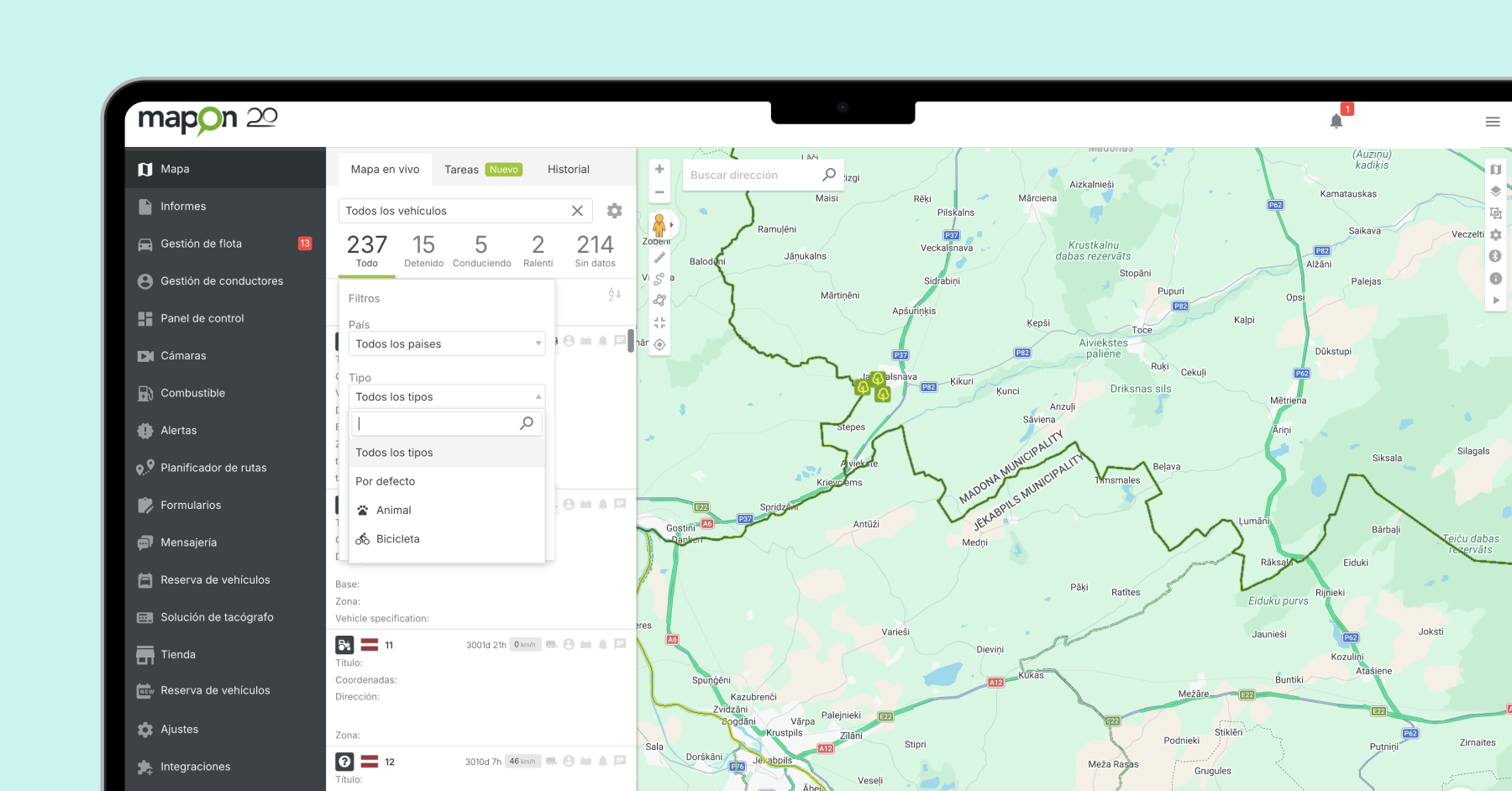Image resolution: width=1512 pixels, height=791 pixels.
Task: Filter by 5 Conduciendo vehicles
Action: [x=481, y=251]
